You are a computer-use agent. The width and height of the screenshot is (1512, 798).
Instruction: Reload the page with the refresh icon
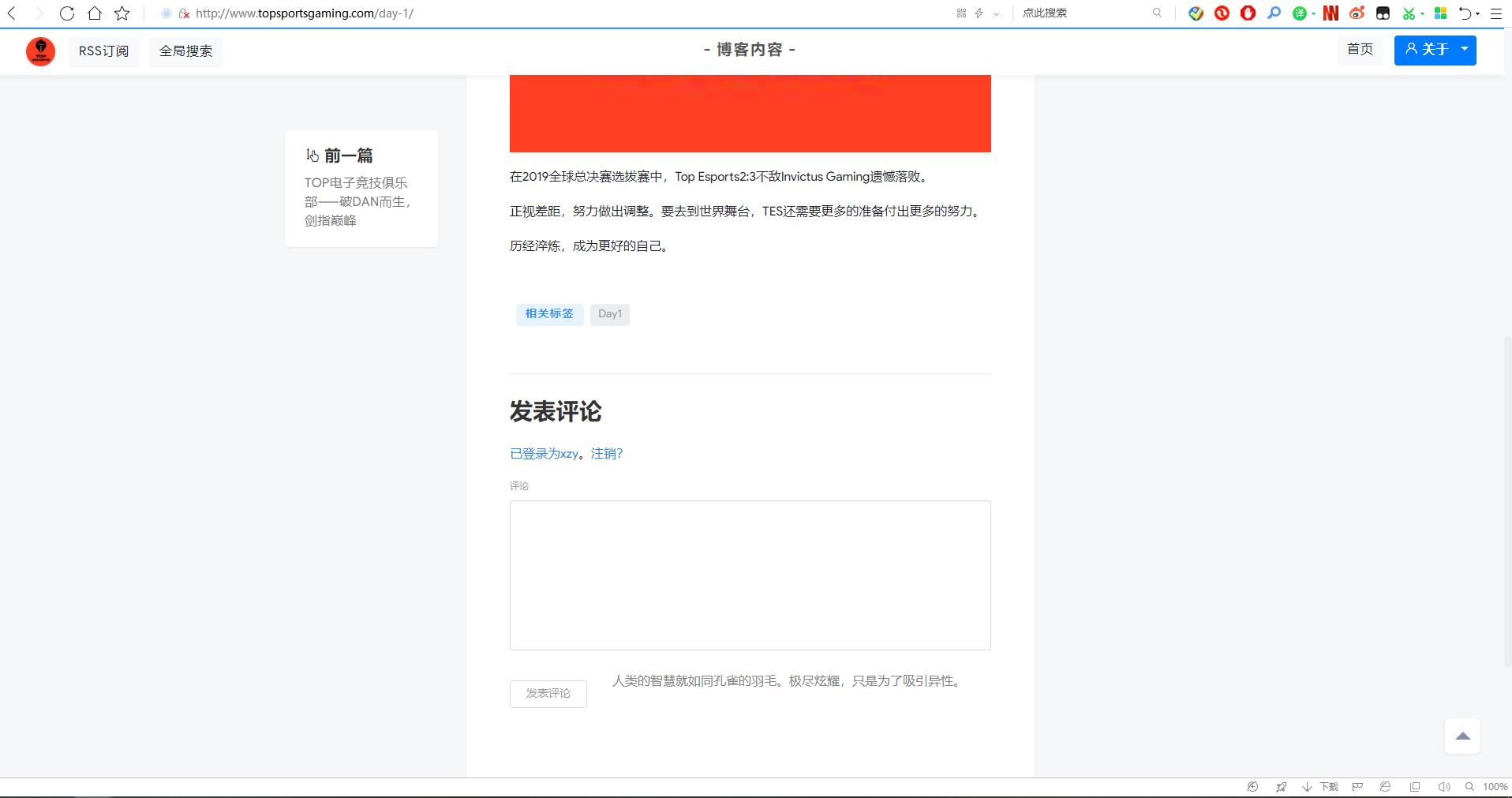coord(67,13)
